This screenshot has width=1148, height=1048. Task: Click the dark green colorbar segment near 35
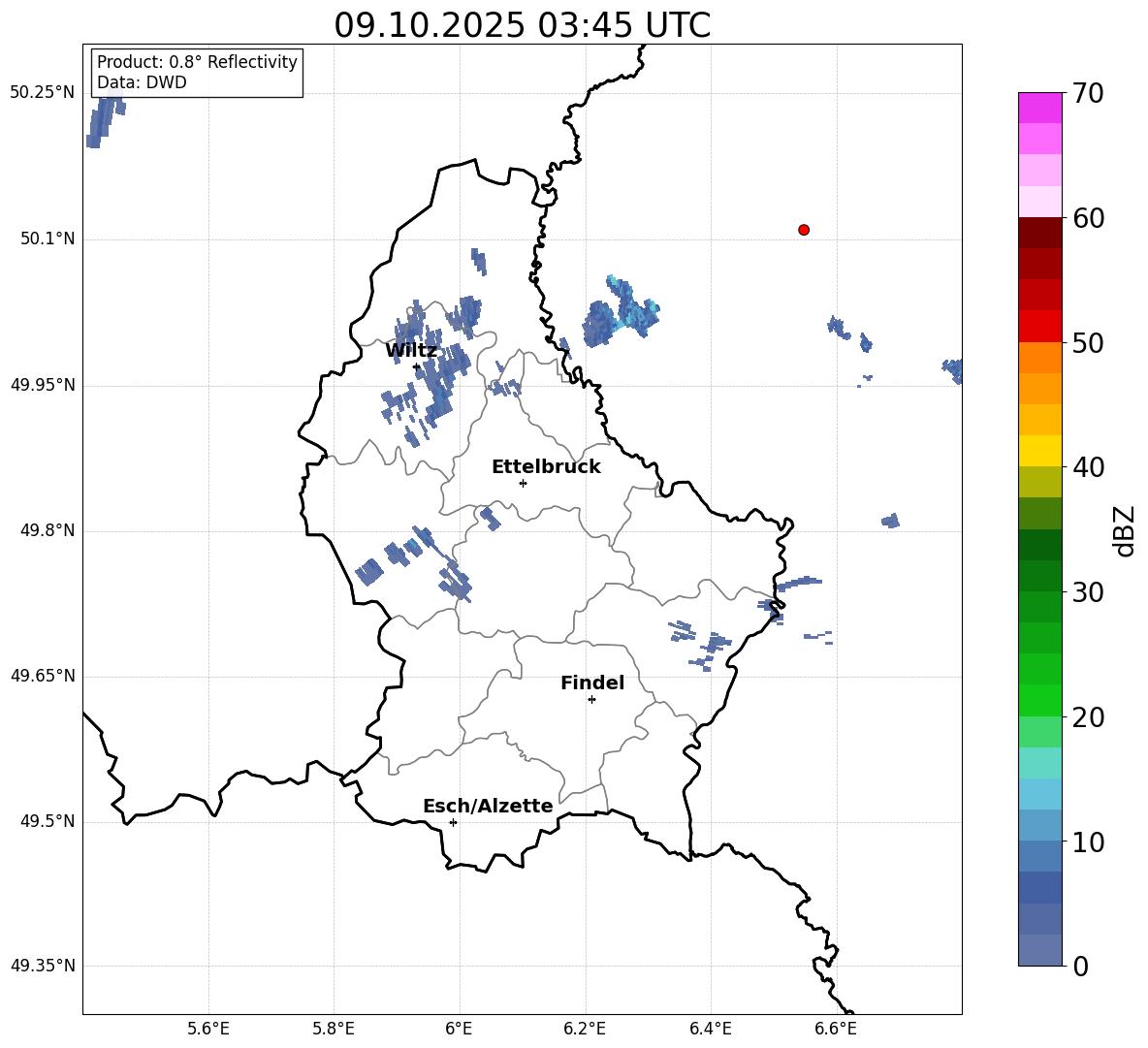pyautogui.click(x=1039, y=545)
